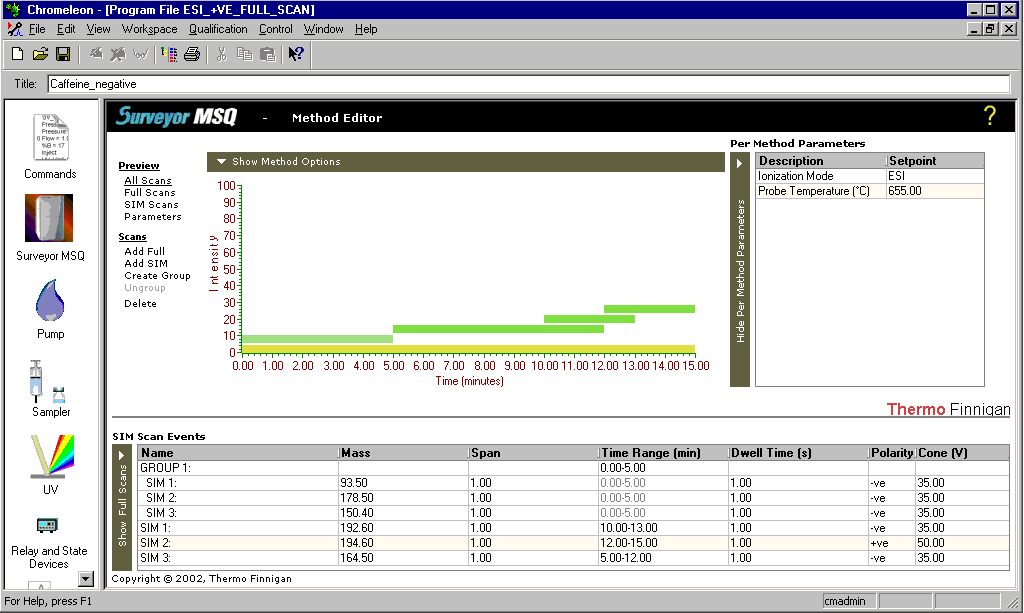1024x613 pixels.
Task: Click the Title field containing Caffeine_negative
Action: pos(528,84)
